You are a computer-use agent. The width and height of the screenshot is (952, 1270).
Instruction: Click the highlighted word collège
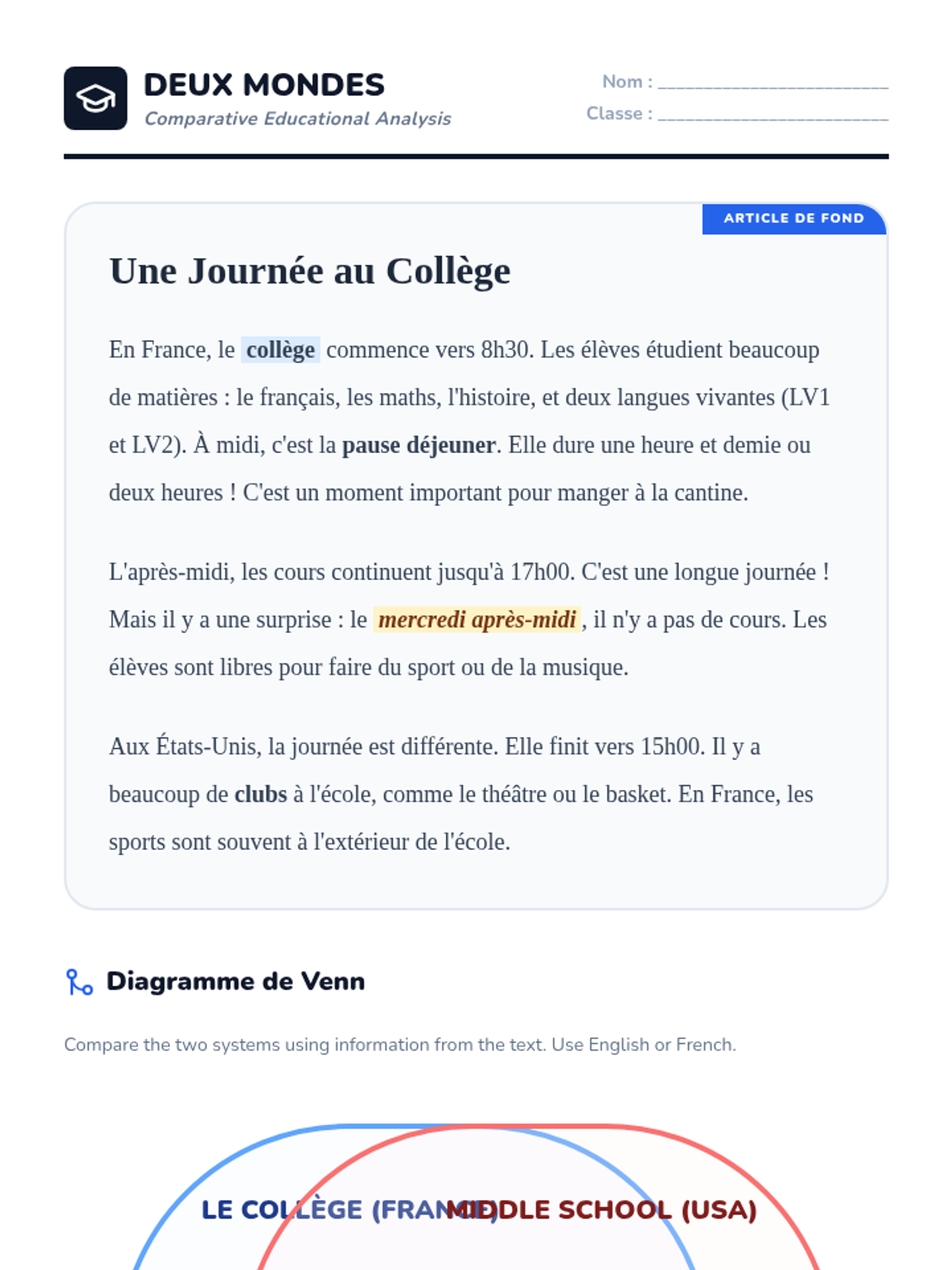click(280, 350)
